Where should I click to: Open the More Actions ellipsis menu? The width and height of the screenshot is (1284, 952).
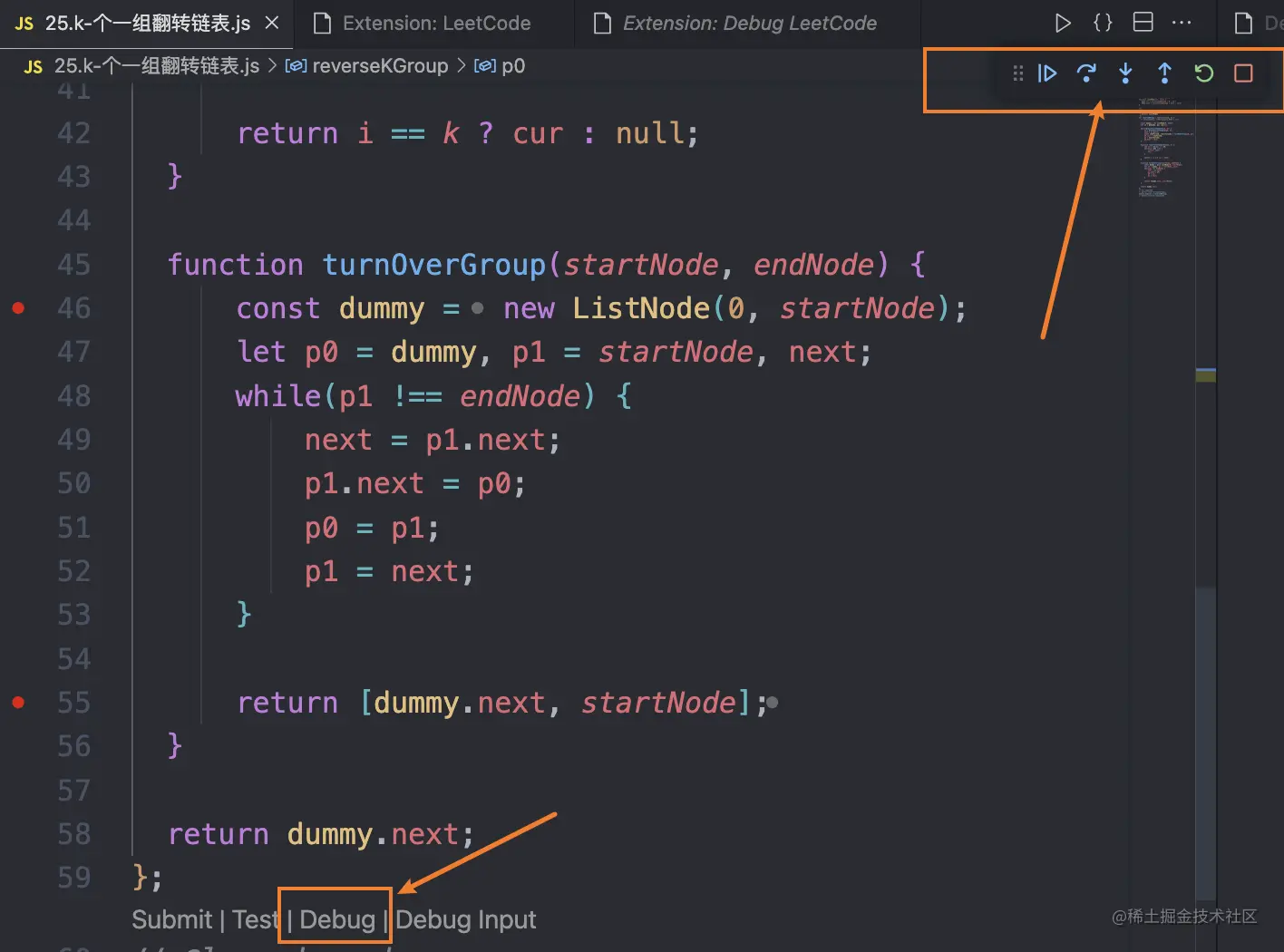(1182, 23)
